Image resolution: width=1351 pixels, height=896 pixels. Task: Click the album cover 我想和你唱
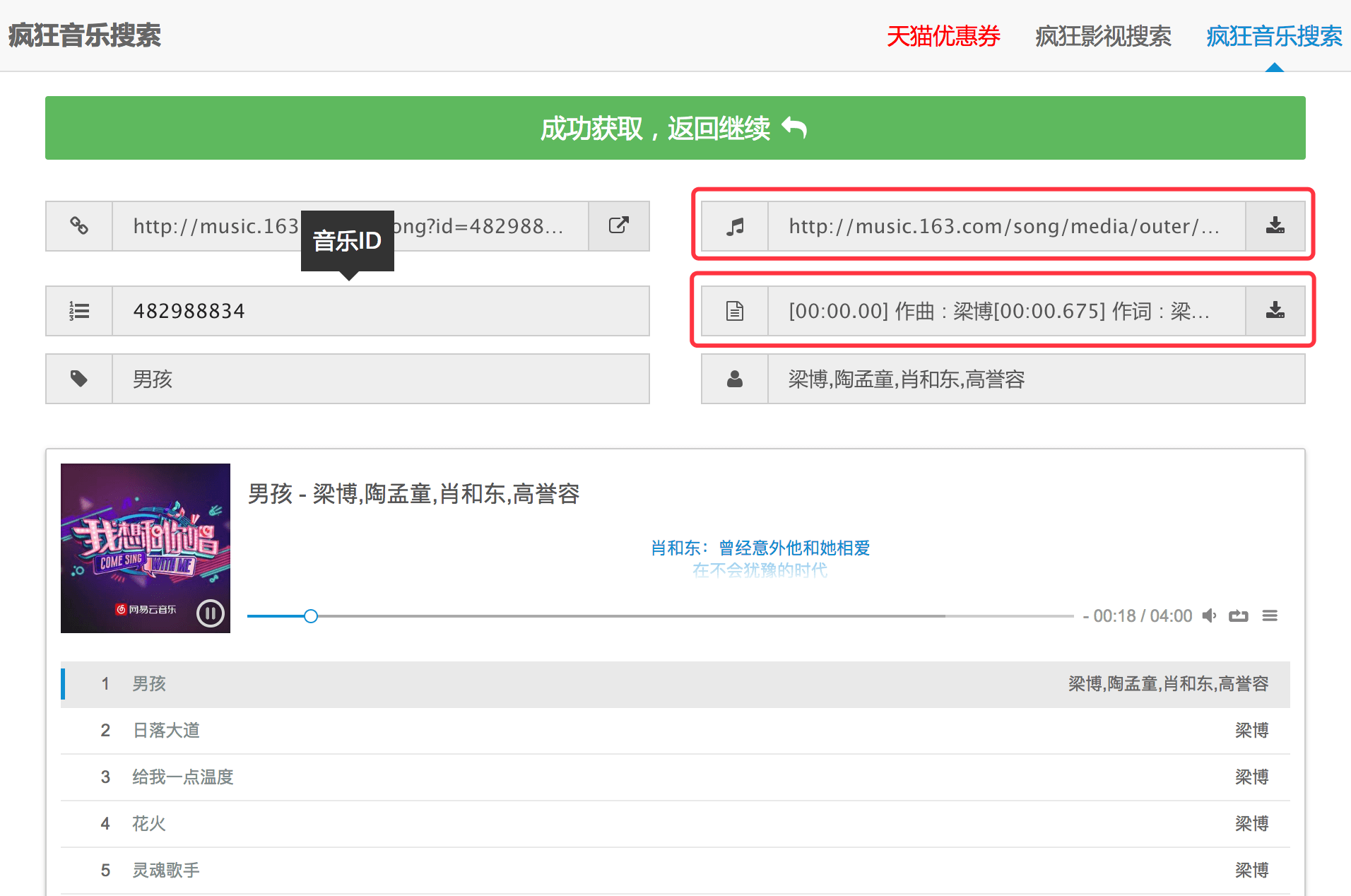(146, 548)
